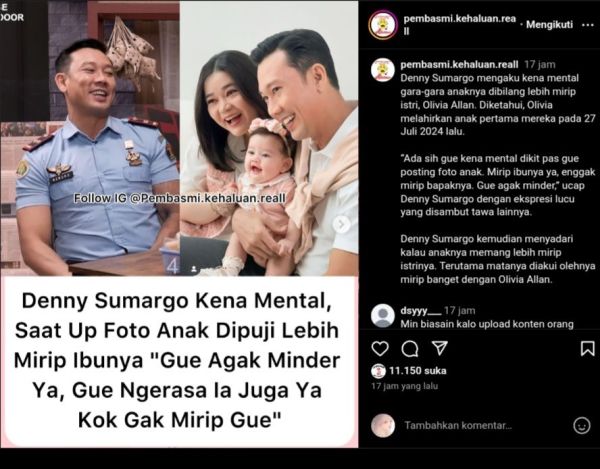Open three-dot more options menu
Screen dimensions: 600x469
(x=587, y=25)
